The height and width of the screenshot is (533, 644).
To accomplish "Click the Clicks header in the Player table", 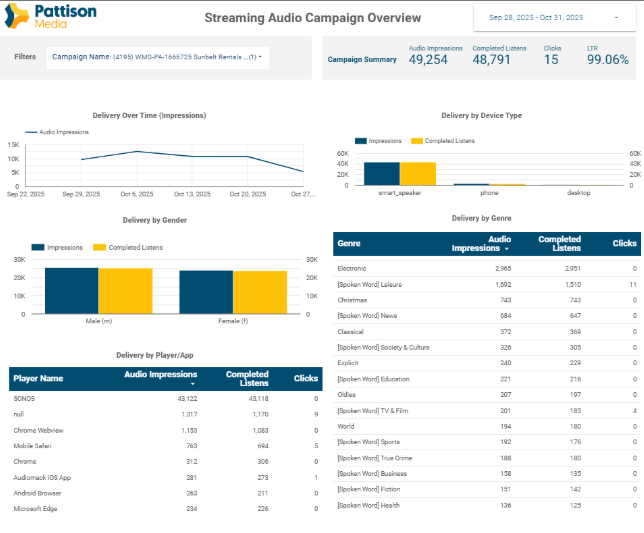I will point(306,378).
